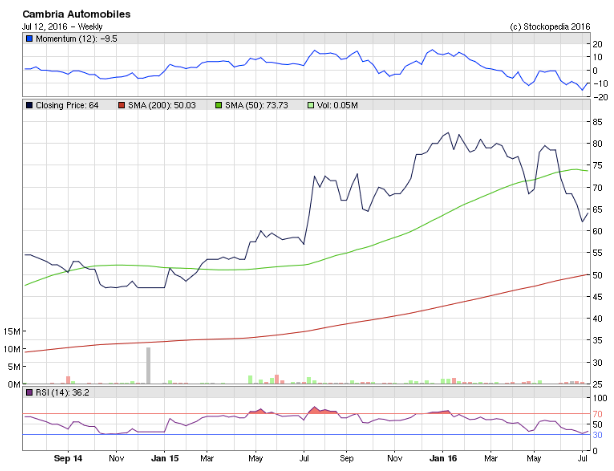Click the 'Jan 15' x-axis label

(x=164, y=458)
